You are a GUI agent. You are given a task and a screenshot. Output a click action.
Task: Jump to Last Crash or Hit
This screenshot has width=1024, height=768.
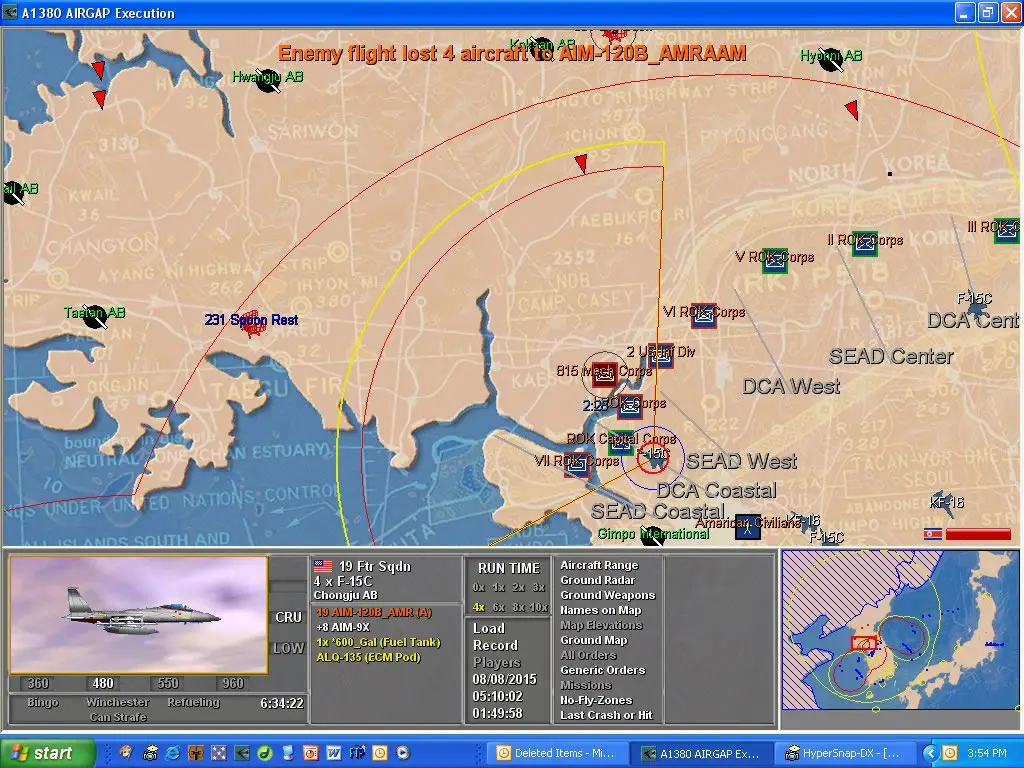pos(606,715)
